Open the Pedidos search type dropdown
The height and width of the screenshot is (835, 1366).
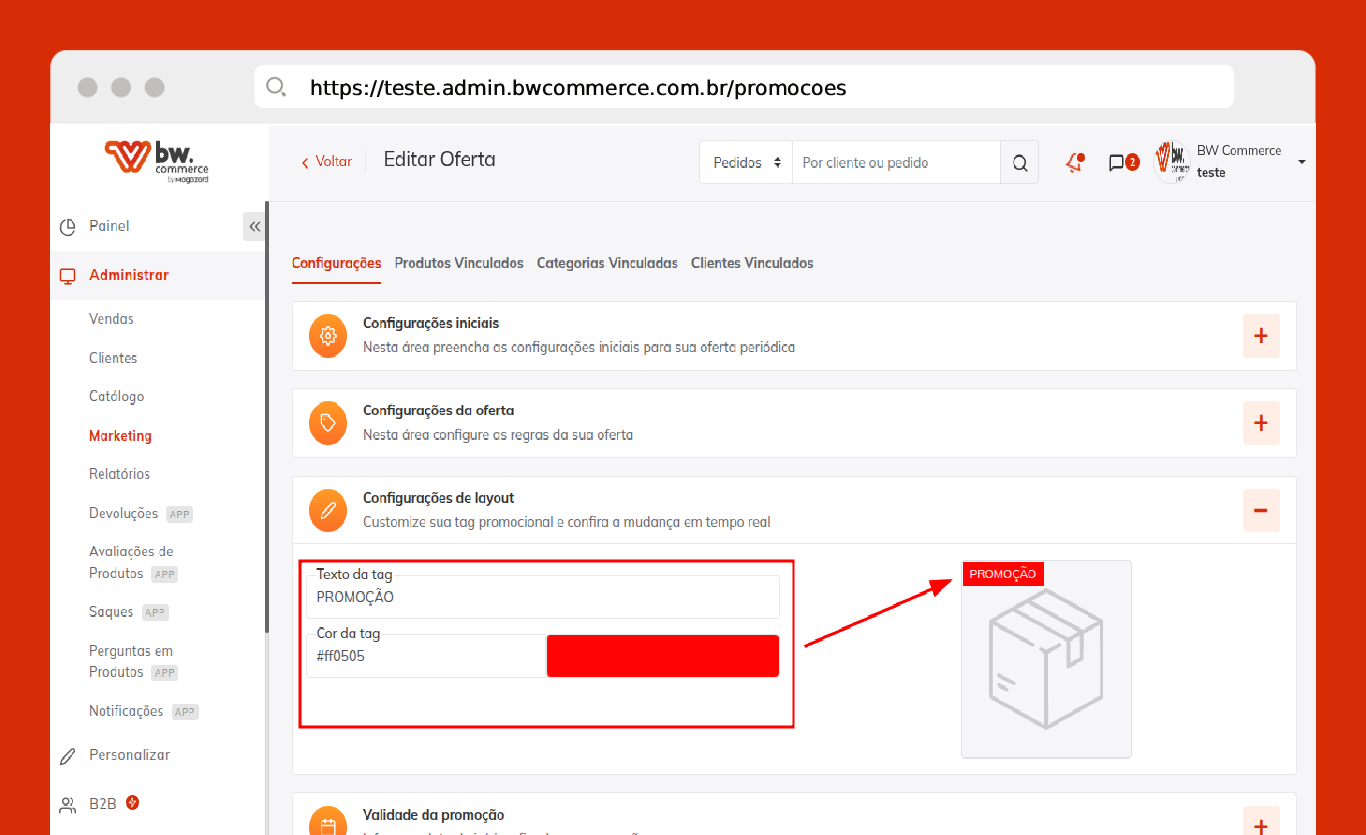coord(746,163)
